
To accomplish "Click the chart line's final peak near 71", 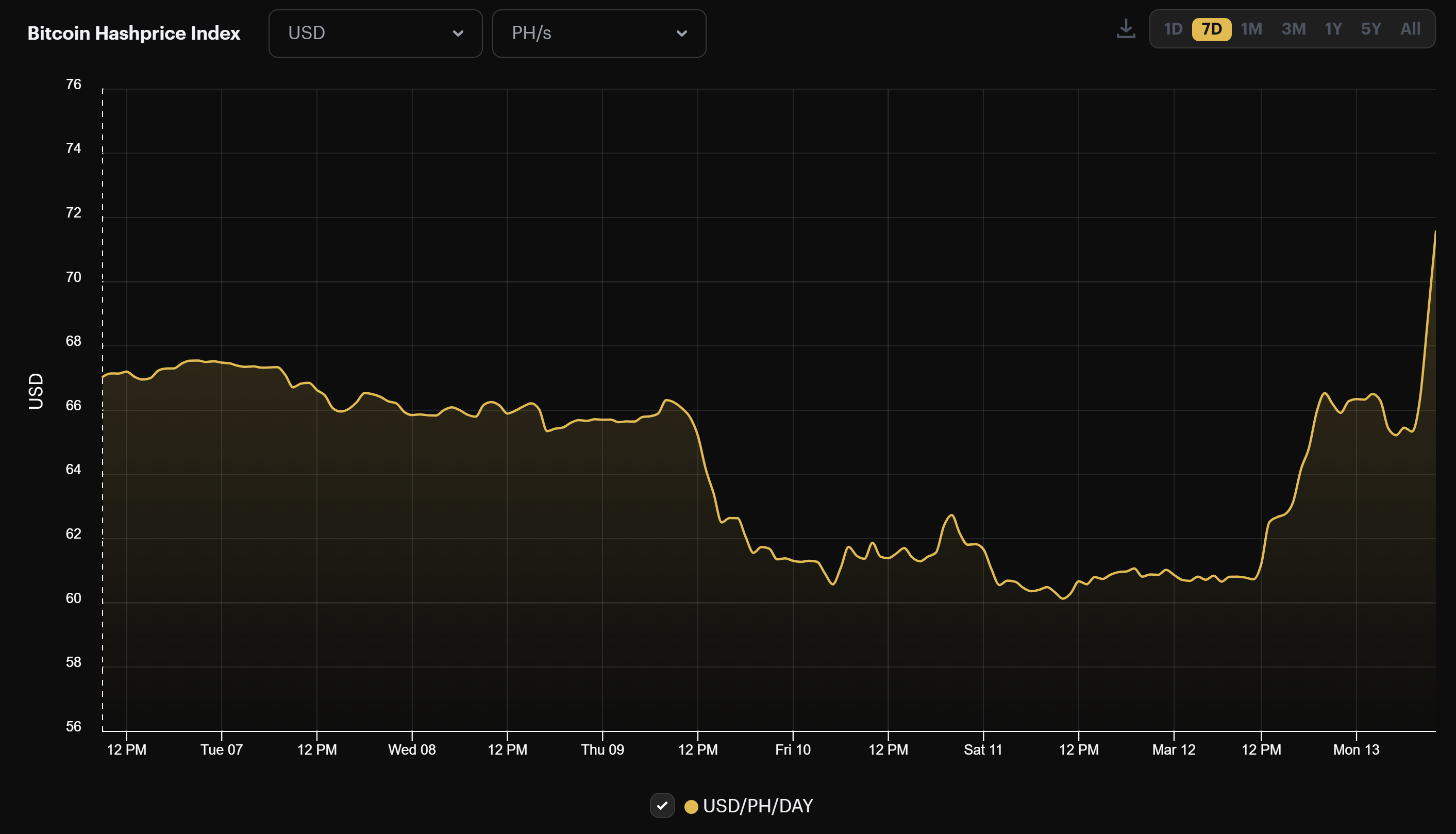I will pyautogui.click(x=1434, y=232).
